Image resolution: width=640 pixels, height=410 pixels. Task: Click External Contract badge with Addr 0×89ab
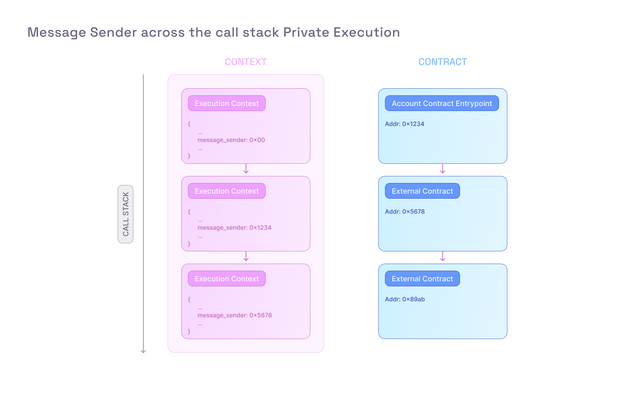(422, 279)
